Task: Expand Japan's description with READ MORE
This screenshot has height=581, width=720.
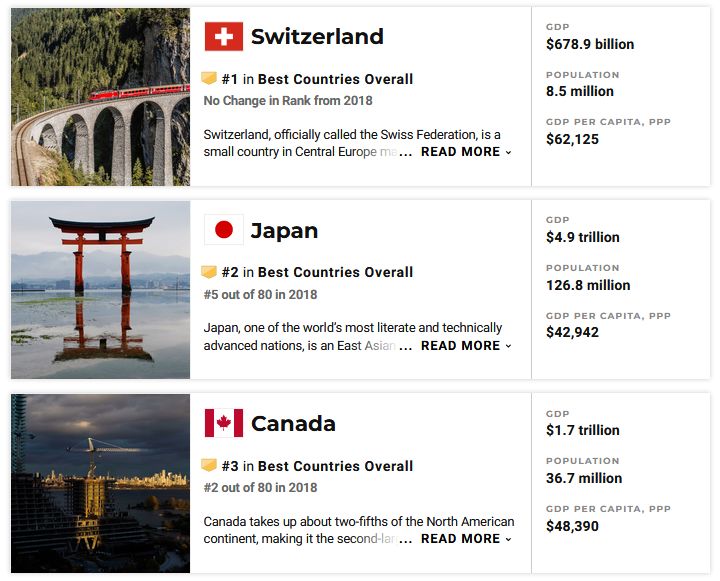Action: point(466,346)
